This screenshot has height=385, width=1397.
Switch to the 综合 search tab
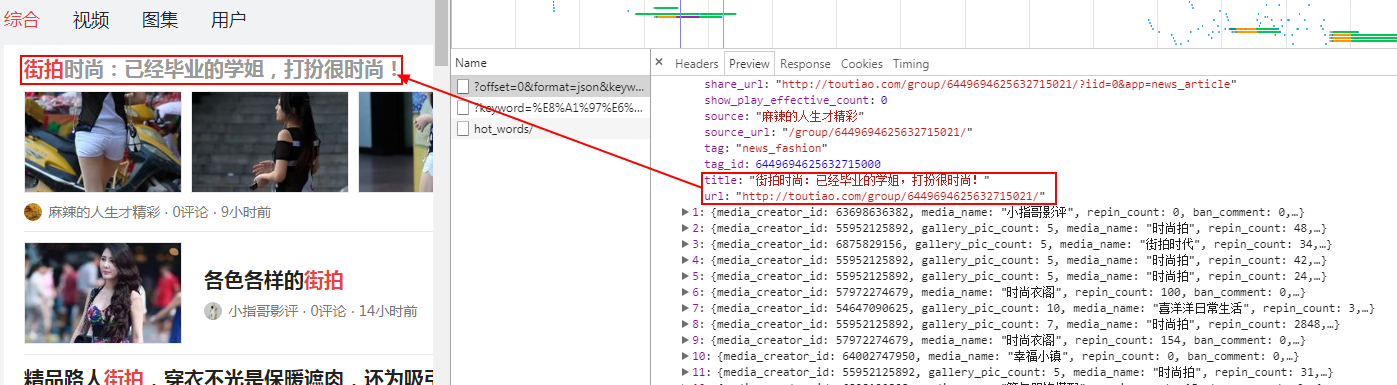tap(22, 19)
